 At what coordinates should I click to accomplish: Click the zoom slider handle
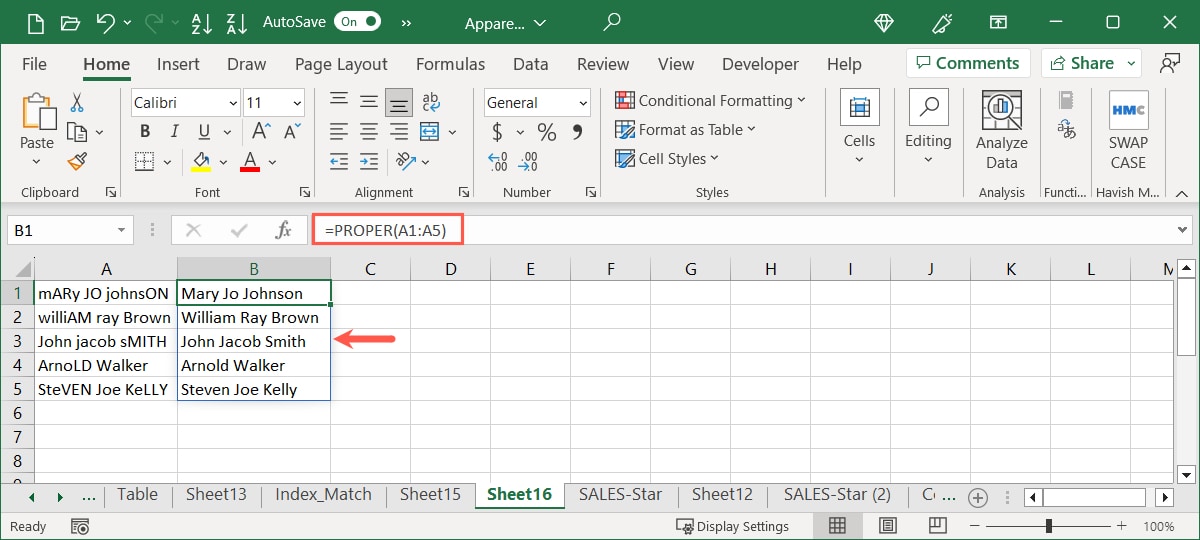1048,526
